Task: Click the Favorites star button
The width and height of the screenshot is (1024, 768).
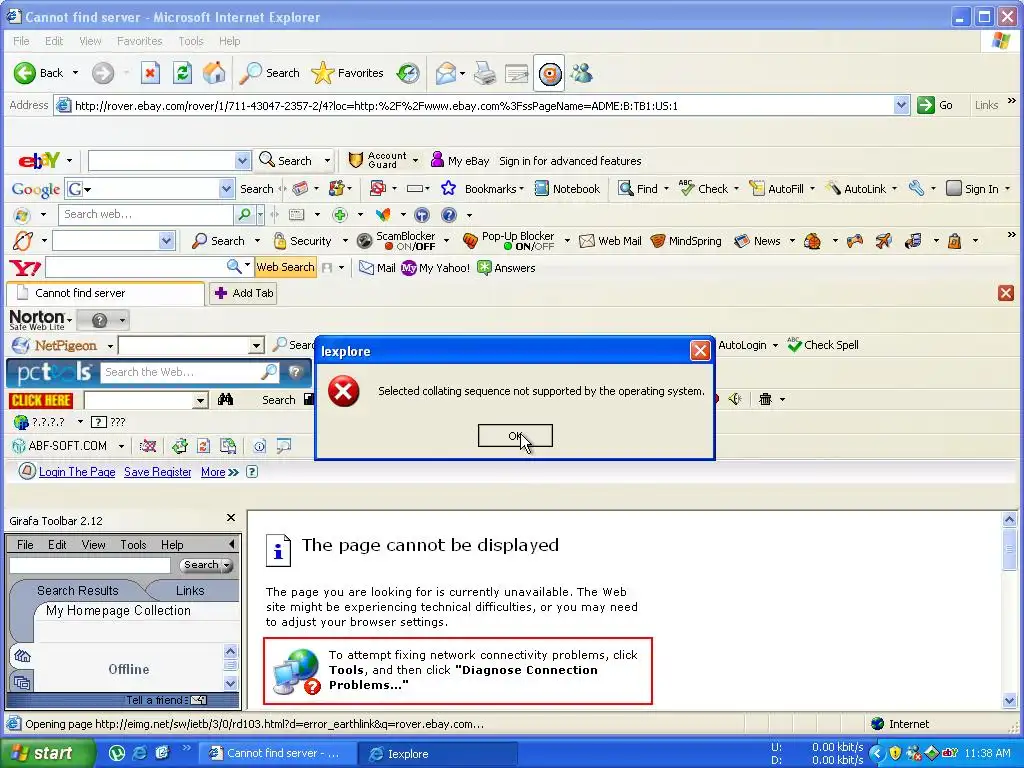Action: coord(347,73)
